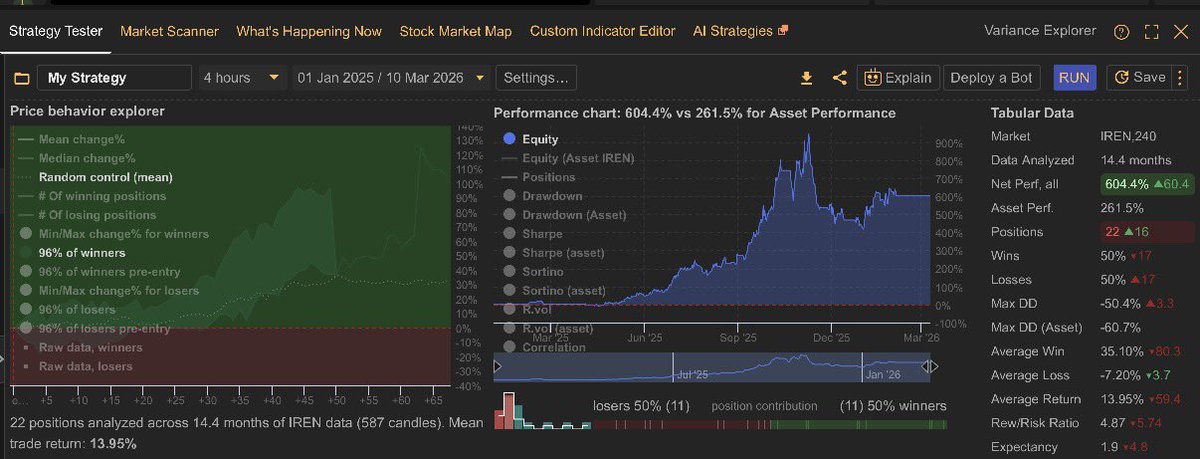
Task: Open the What's Happening Now tab
Action: (x=309, y=31)
